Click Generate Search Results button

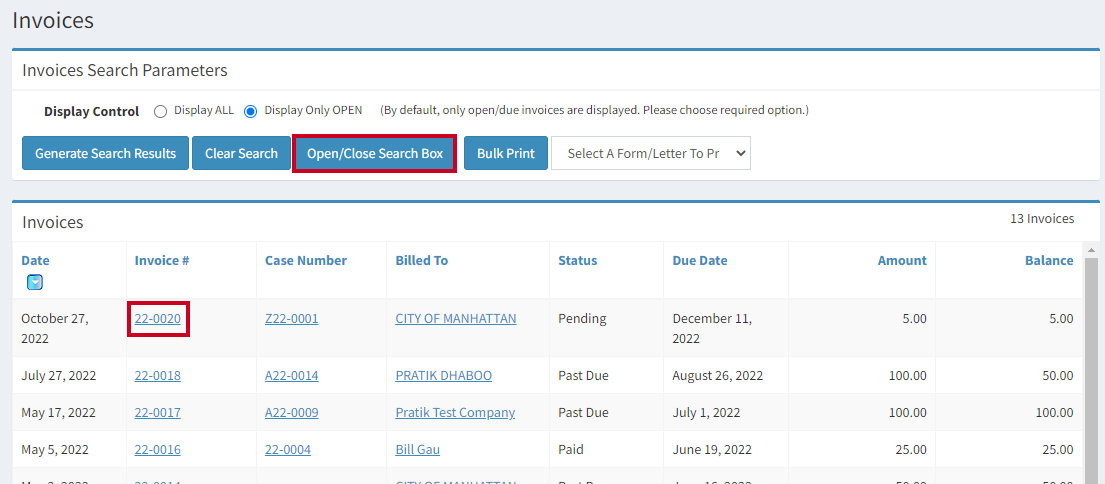(x=106, y=153)
